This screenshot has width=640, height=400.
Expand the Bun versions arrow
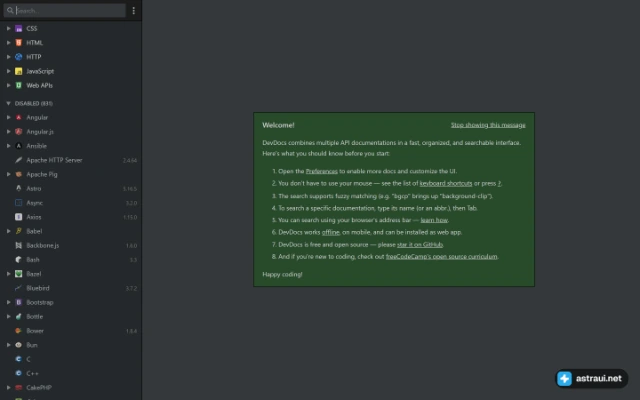coord(8,345)
